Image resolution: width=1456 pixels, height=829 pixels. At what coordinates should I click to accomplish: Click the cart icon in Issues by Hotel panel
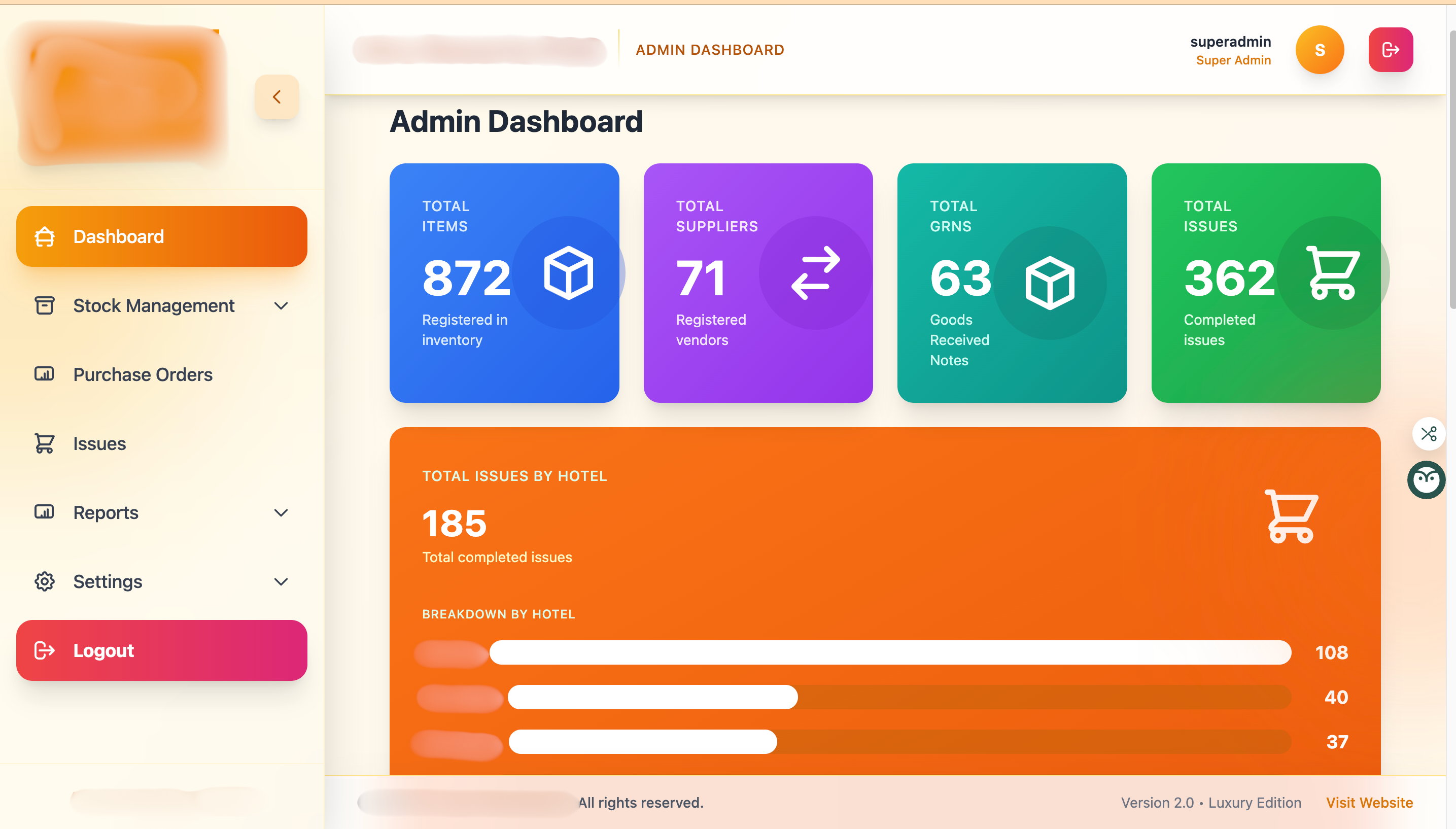1291,516
